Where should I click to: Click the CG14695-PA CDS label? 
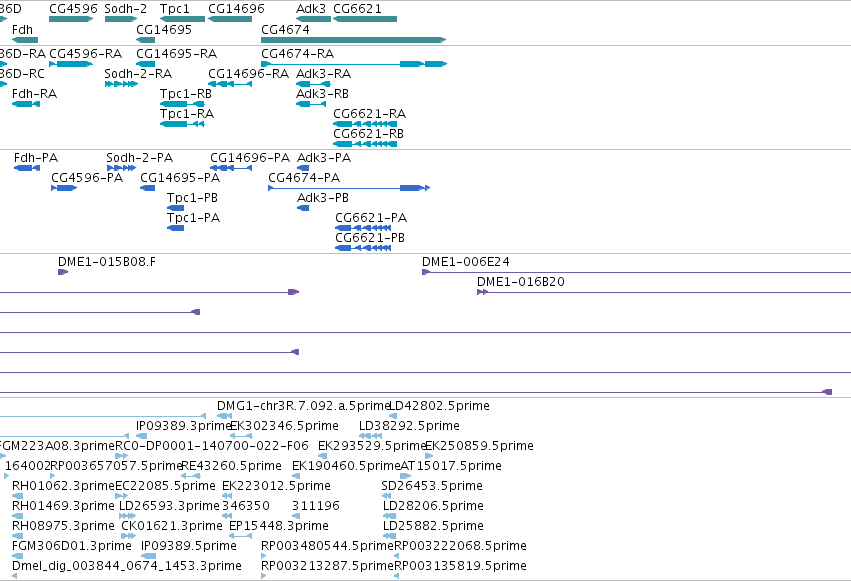pyautogui.click(x=180, y=178)
